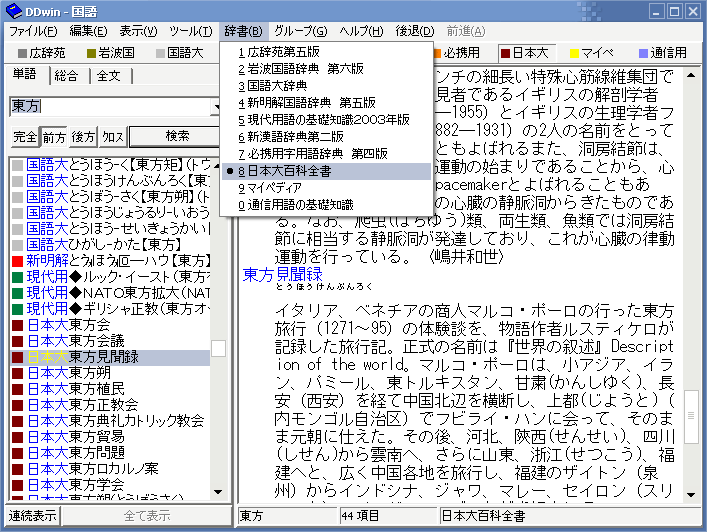Switch to the 総合 search tab

pos(67,76)
